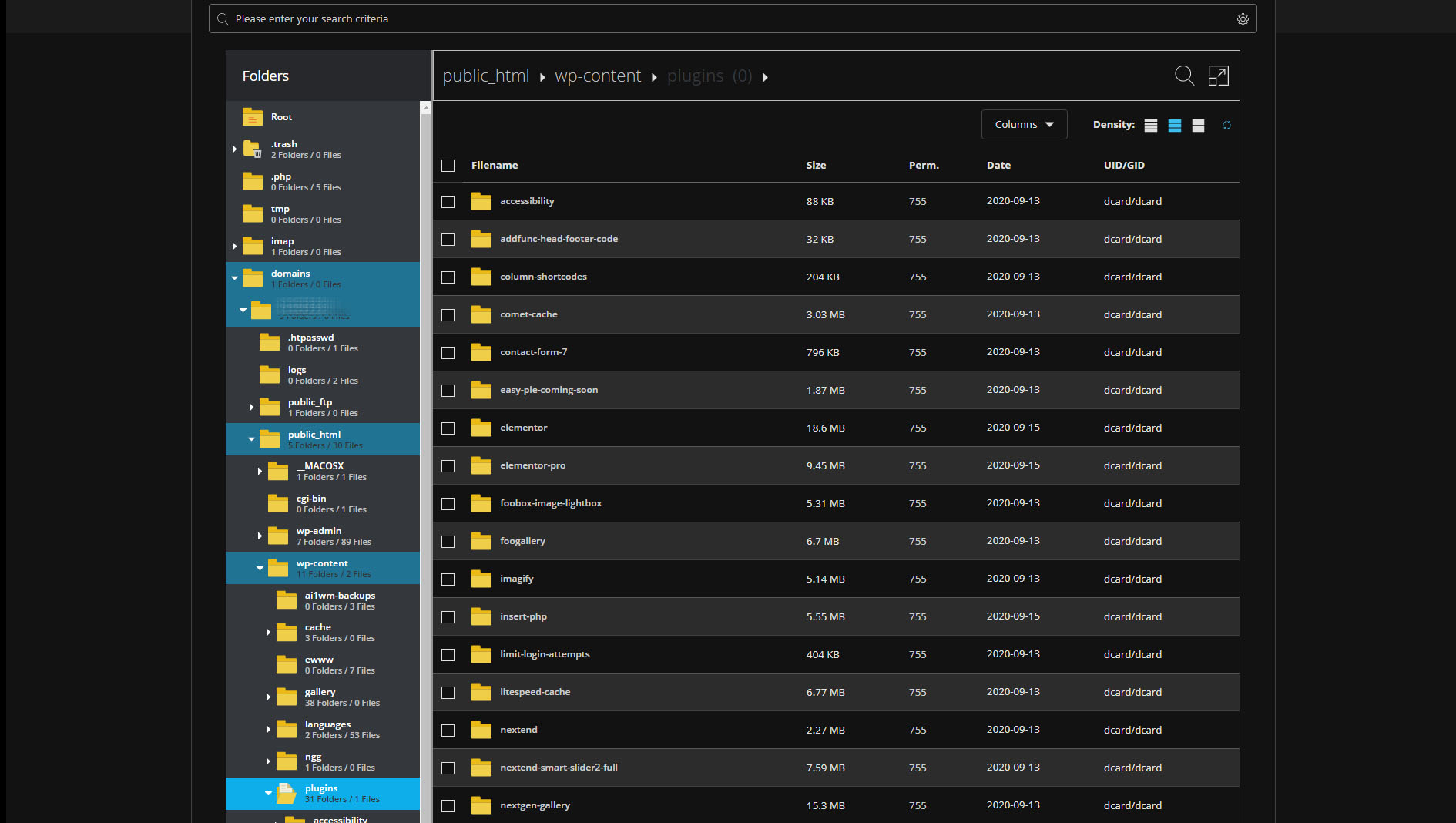Click the imagify folder icon

(481, 579)
